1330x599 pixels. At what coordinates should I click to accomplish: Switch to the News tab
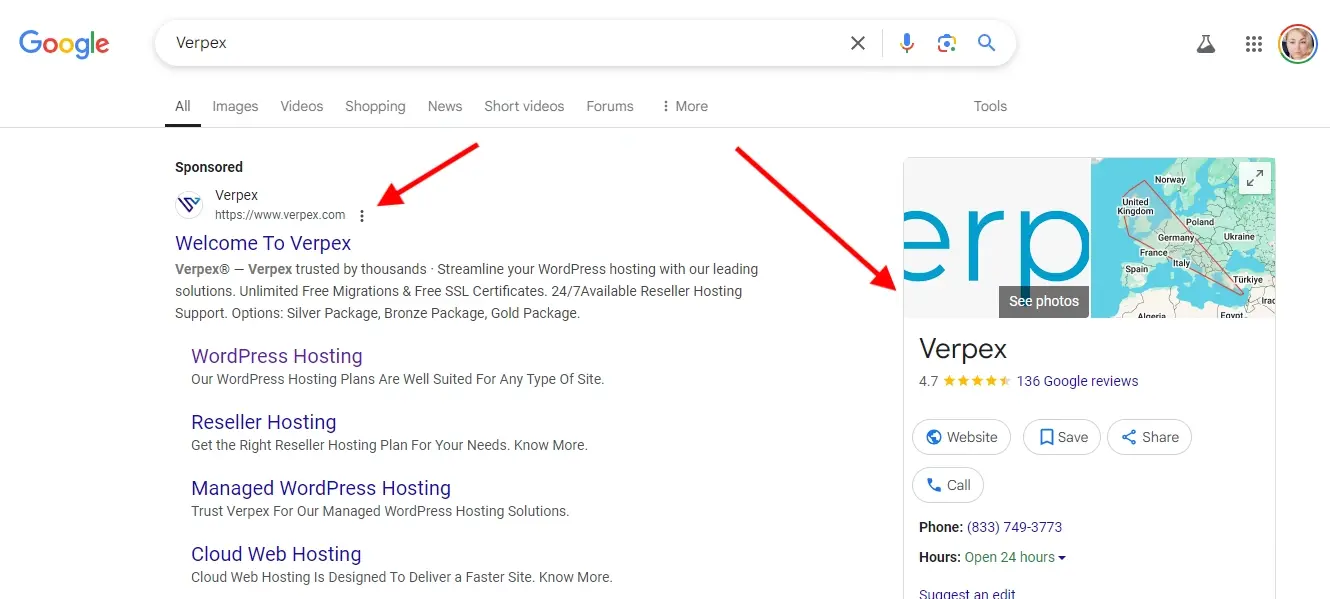tap(445, 106)
